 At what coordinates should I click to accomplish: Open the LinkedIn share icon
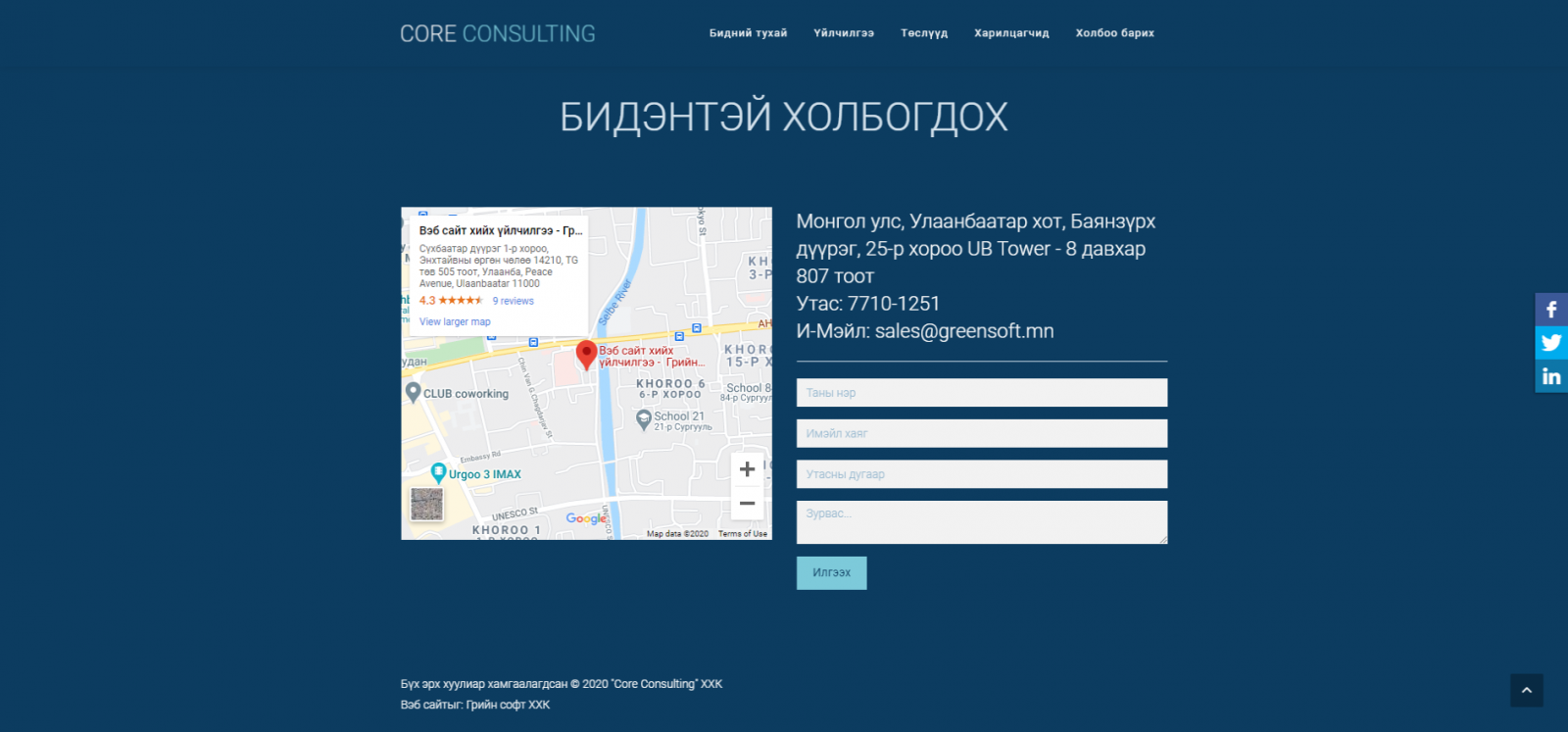click(x=1551, y=376)
